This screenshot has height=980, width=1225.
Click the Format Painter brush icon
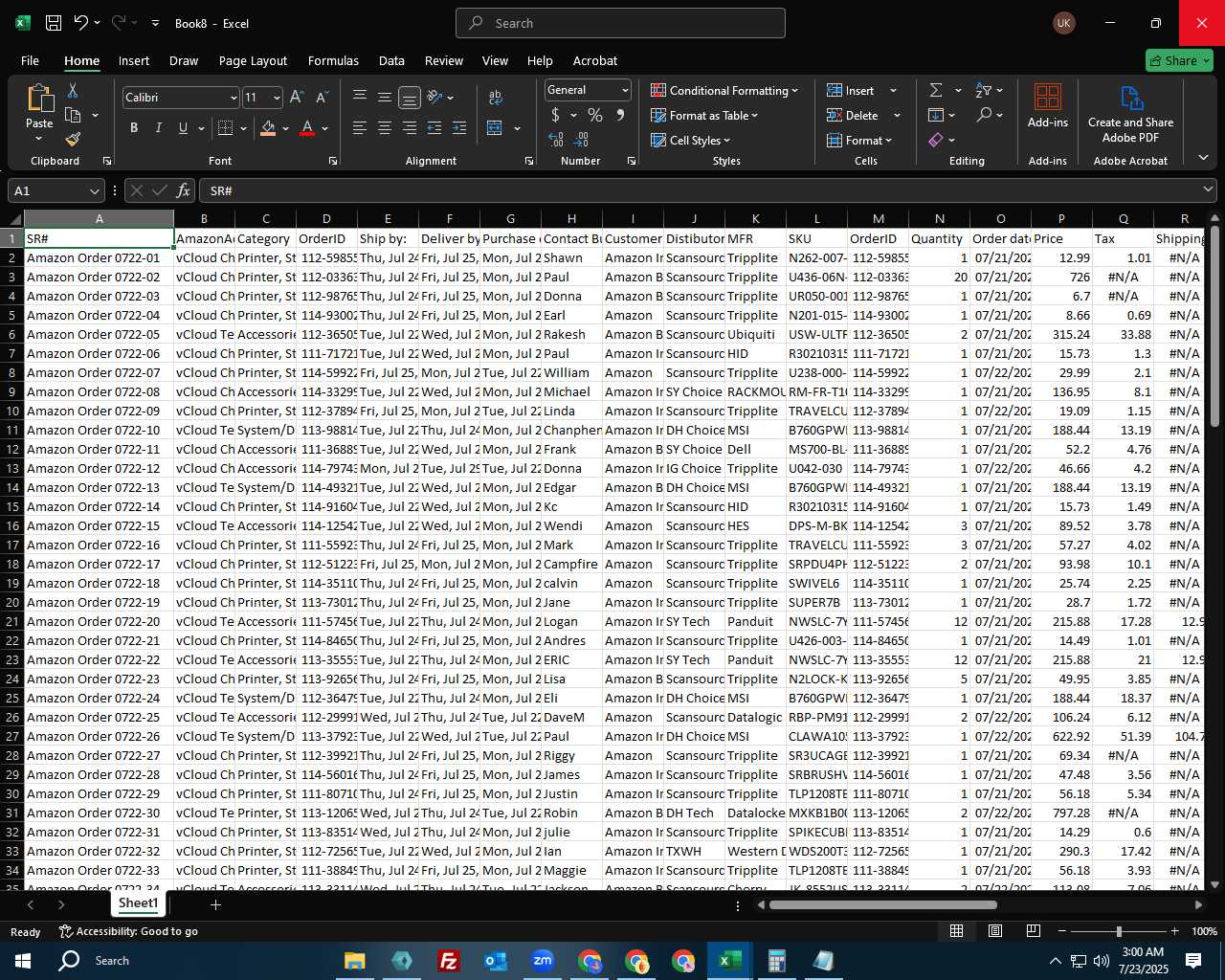pyautogui.click(x=73, y=140)
